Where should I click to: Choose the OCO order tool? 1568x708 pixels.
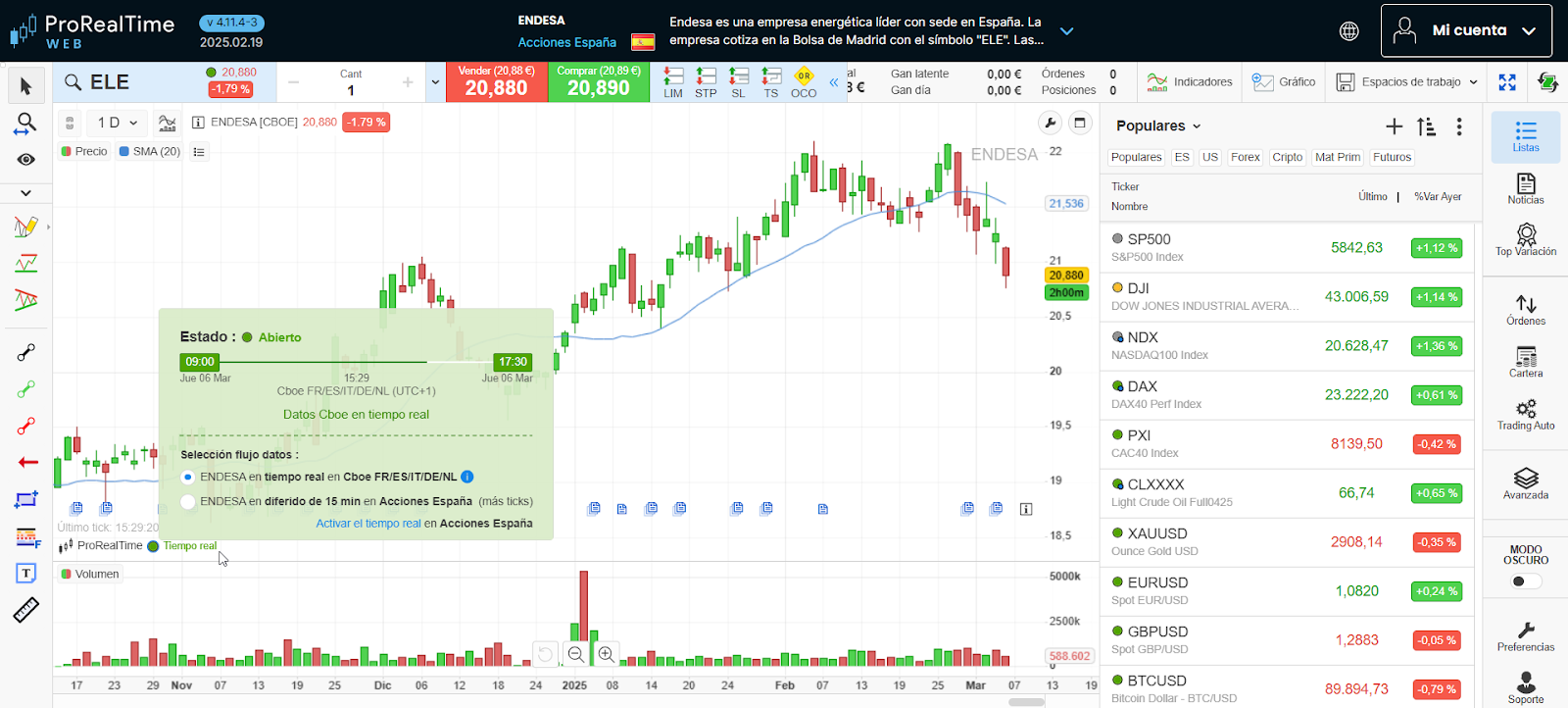click(x=804, y=82)
